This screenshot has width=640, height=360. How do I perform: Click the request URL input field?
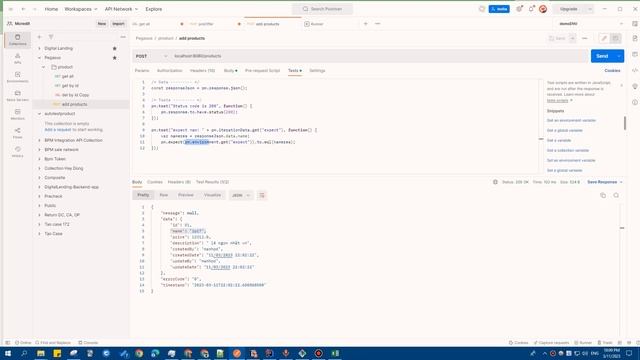coord(380,56)
